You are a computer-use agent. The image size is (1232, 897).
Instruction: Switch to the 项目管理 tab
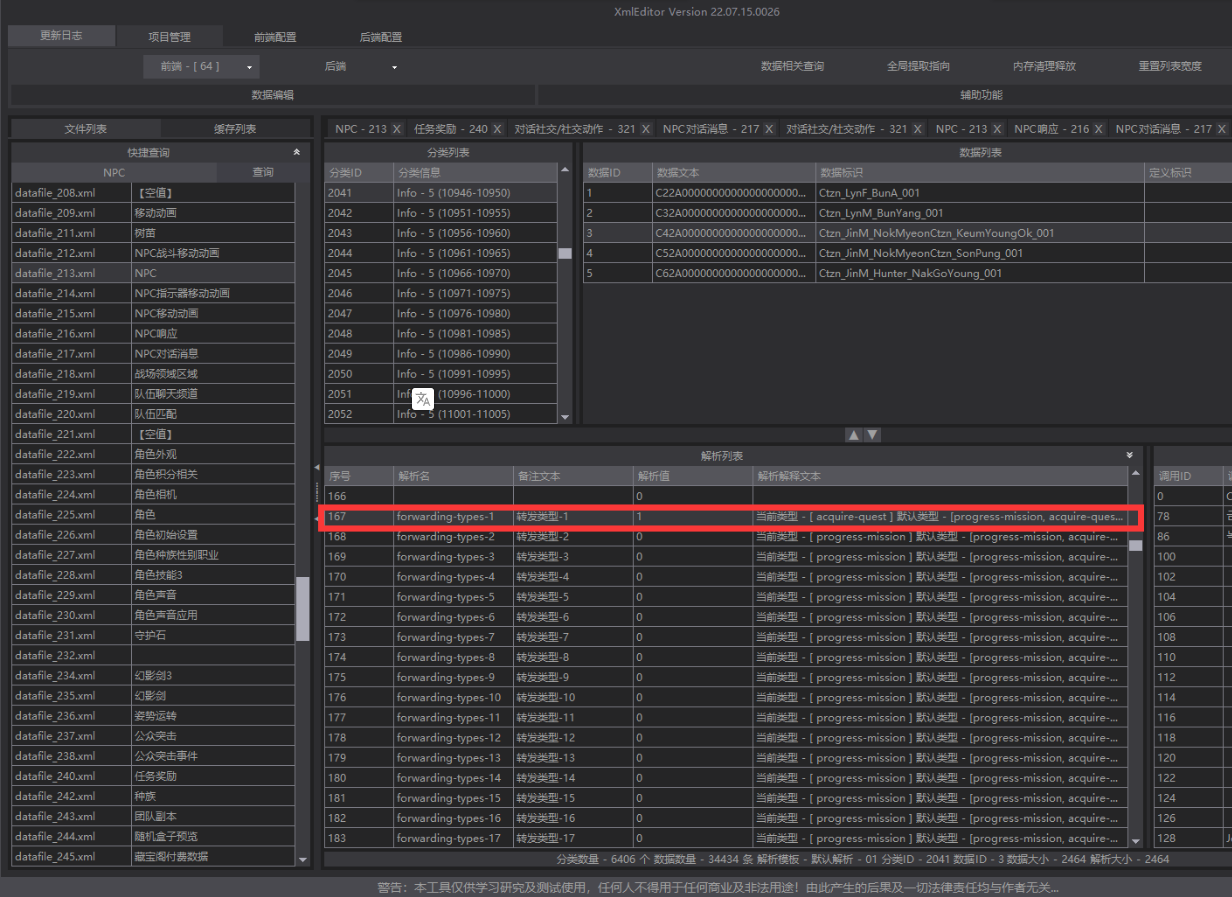click(169, 37)
